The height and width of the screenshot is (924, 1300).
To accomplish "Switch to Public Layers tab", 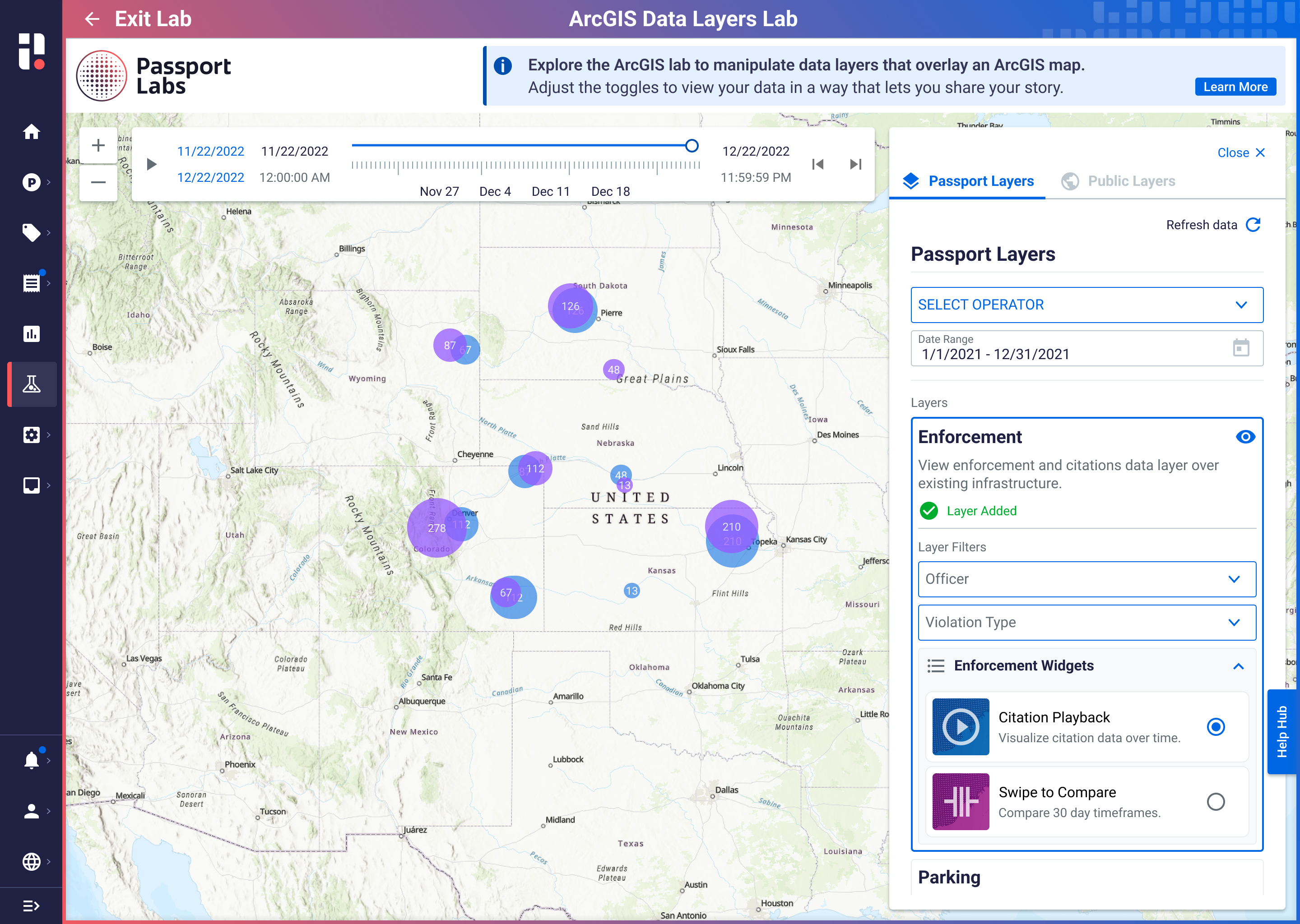I will [1118, 181].
